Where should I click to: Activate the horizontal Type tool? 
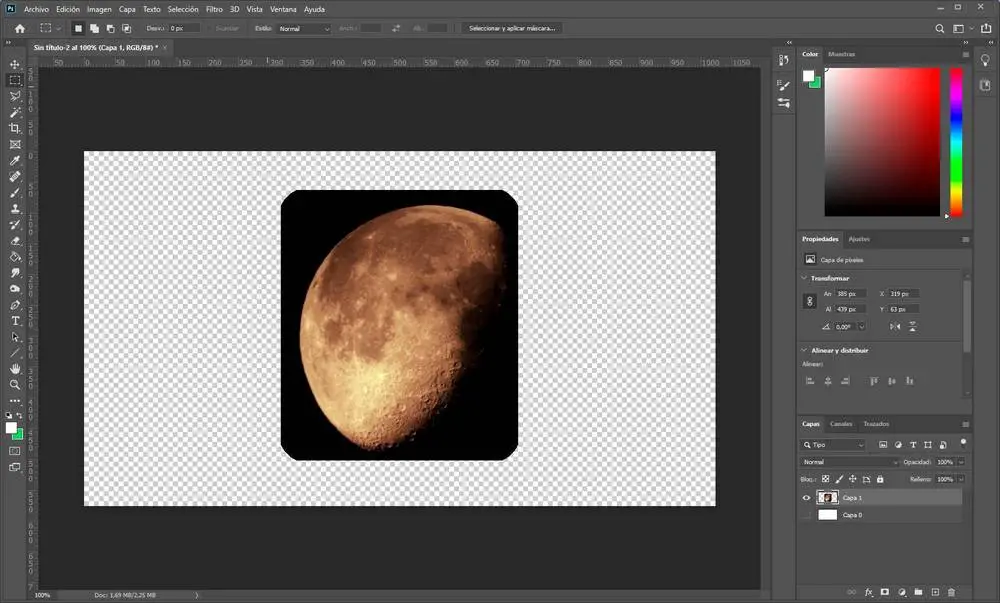click(15, 320)
